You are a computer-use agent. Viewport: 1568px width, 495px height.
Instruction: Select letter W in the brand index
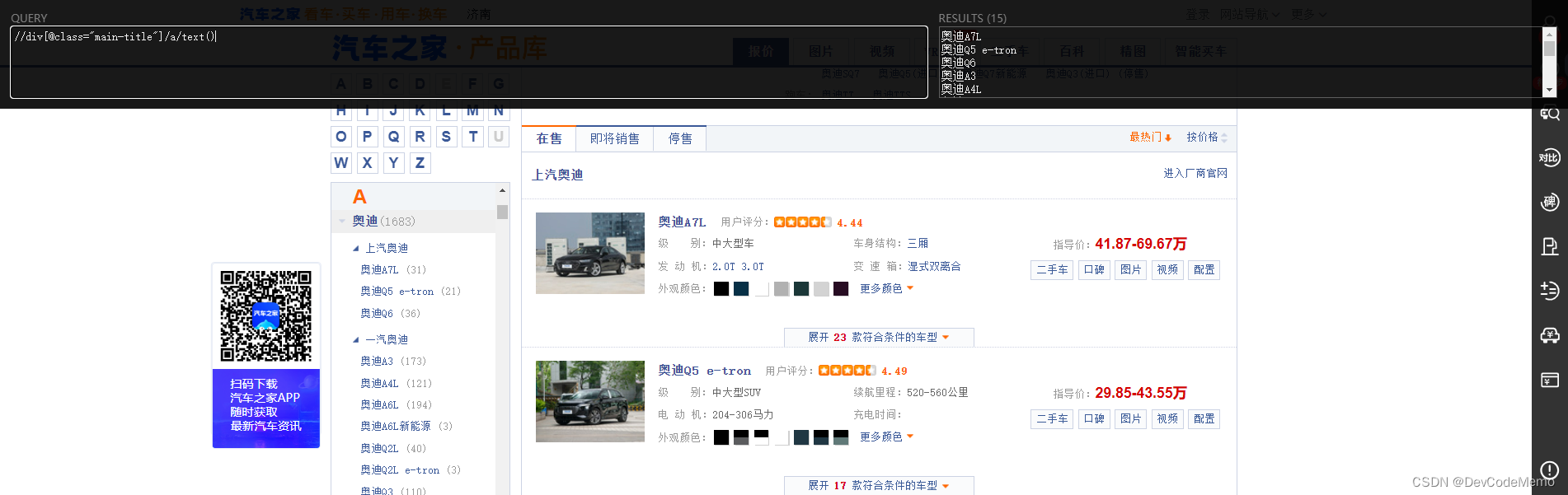[341, 163]
